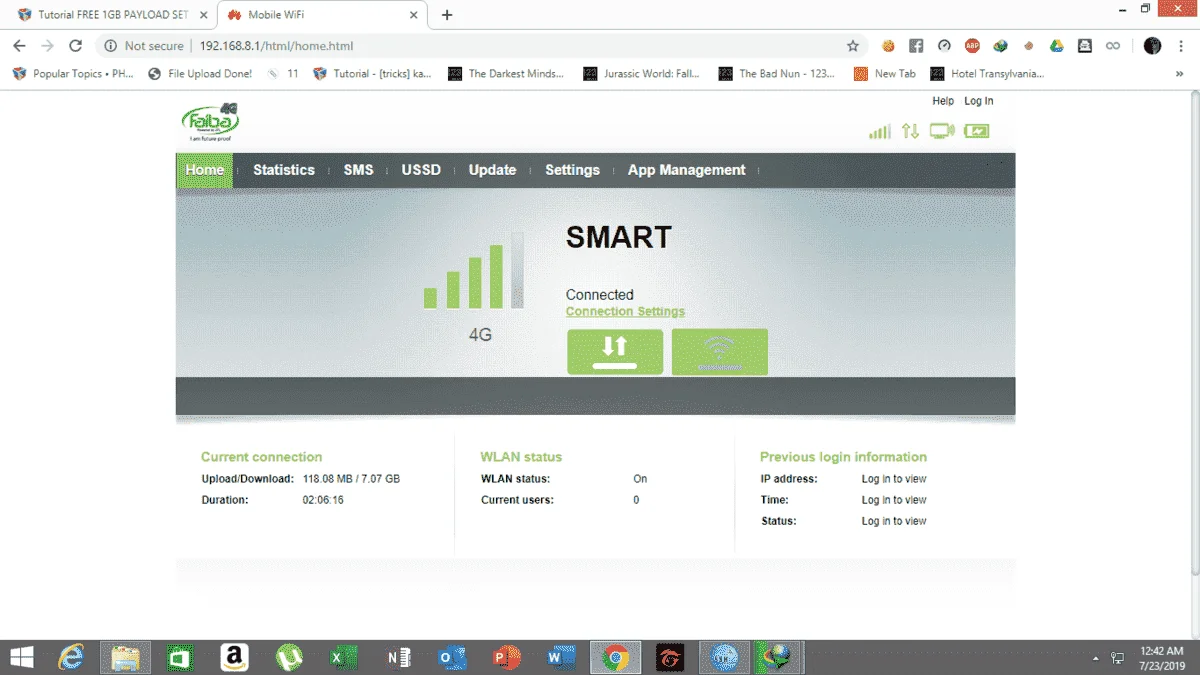Click the upload/download value 118.08 MB / 7.07 GB
The image size is (1200, 675).
click(351, 479)
